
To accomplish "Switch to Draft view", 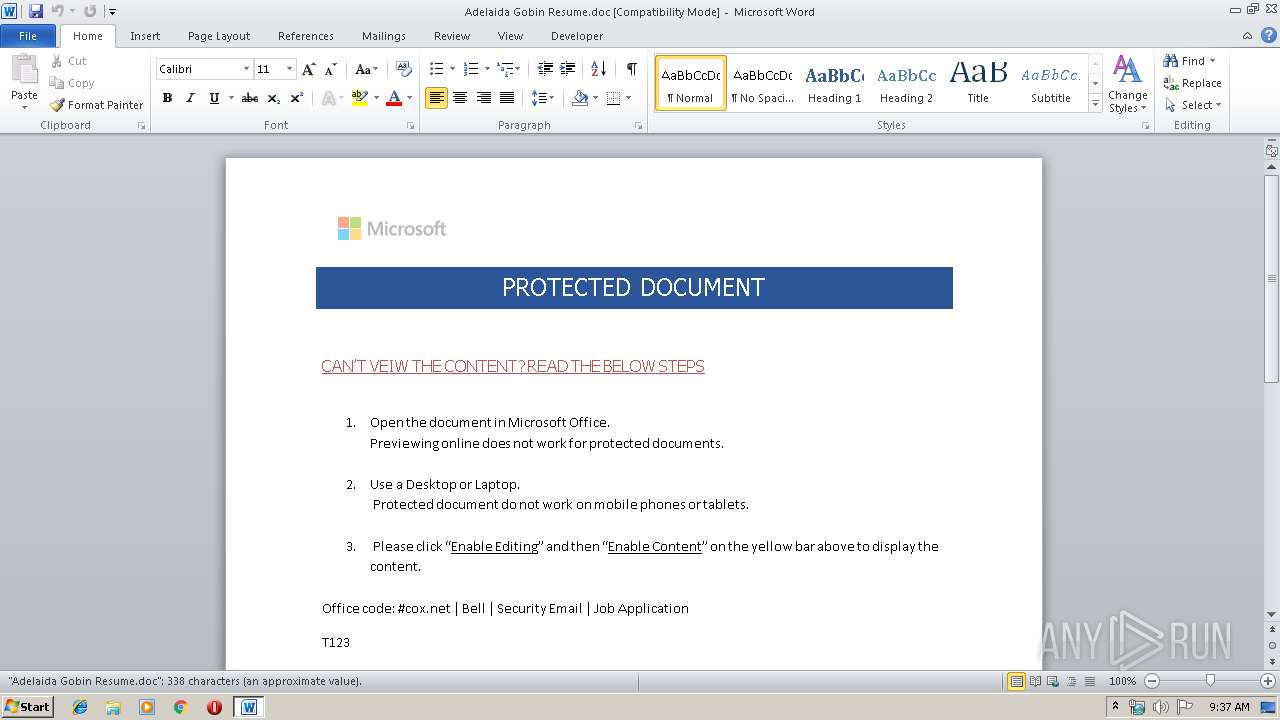I will click(1089, 681).
